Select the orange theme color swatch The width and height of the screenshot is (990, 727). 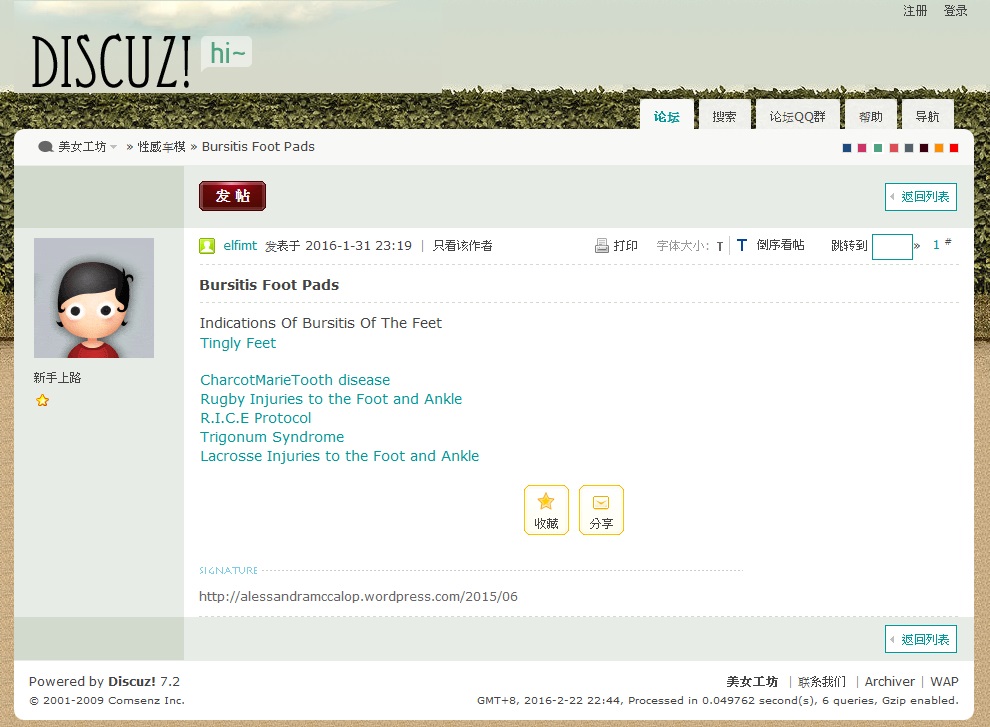(939, 148)
